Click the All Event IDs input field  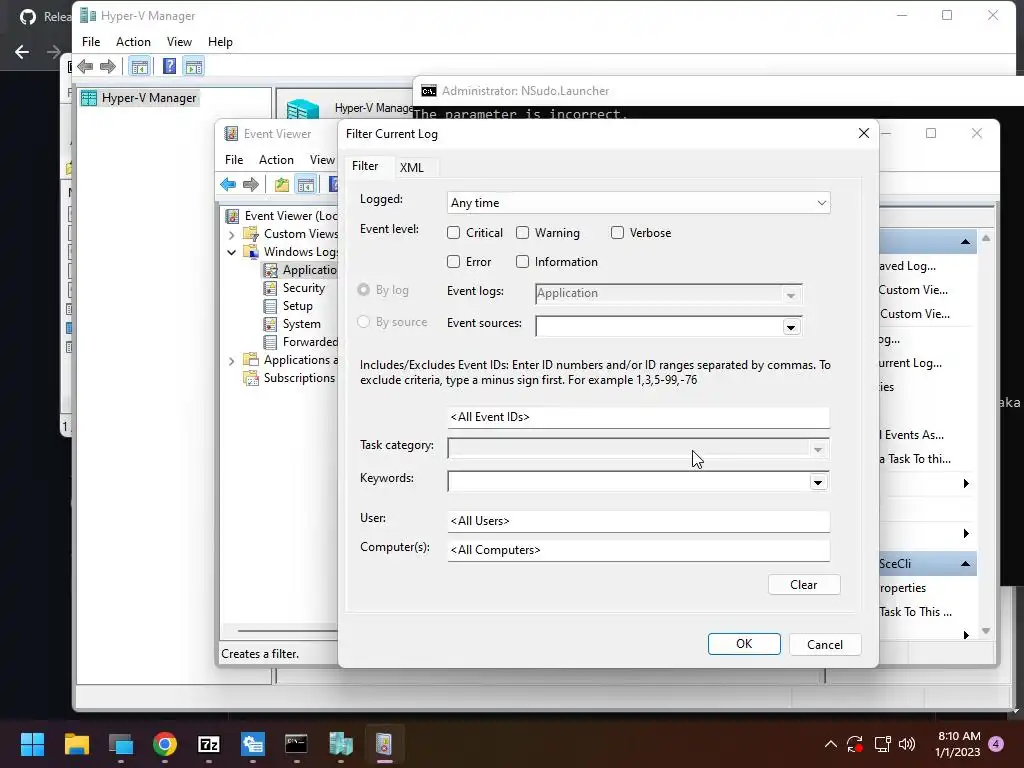coord(639,417)
